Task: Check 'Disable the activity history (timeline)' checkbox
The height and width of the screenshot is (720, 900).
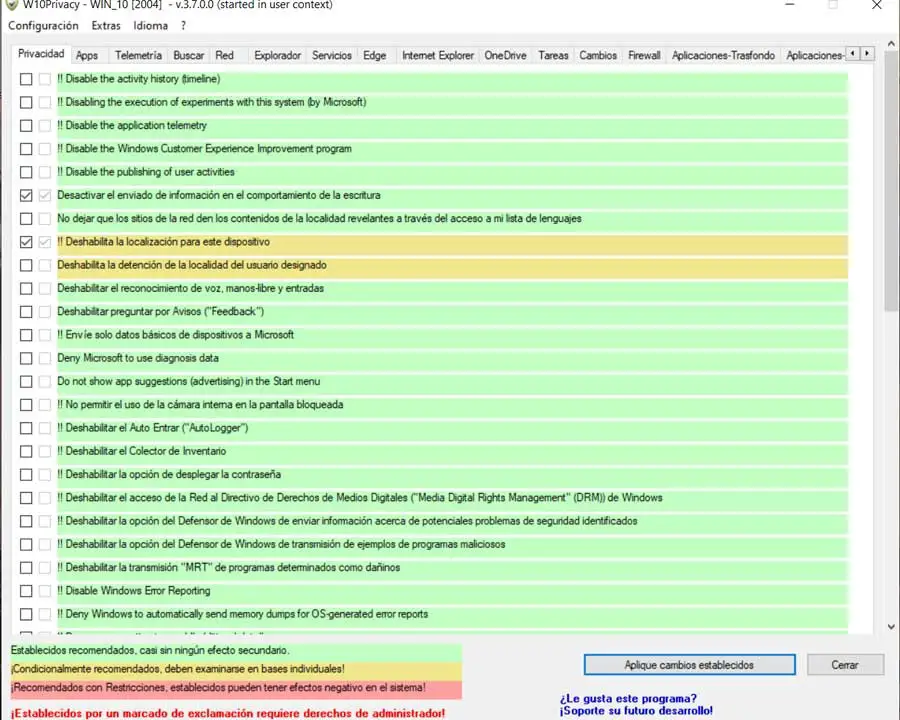Action: pyautogui.click(x=26, y=79)
